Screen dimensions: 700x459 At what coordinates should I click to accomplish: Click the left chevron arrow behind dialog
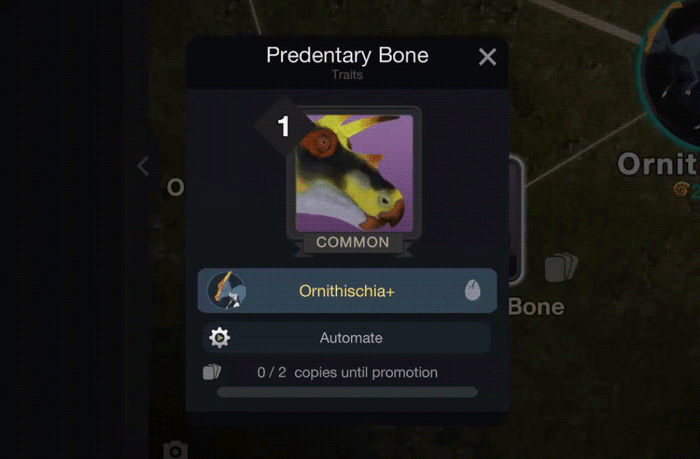[143, 166]
